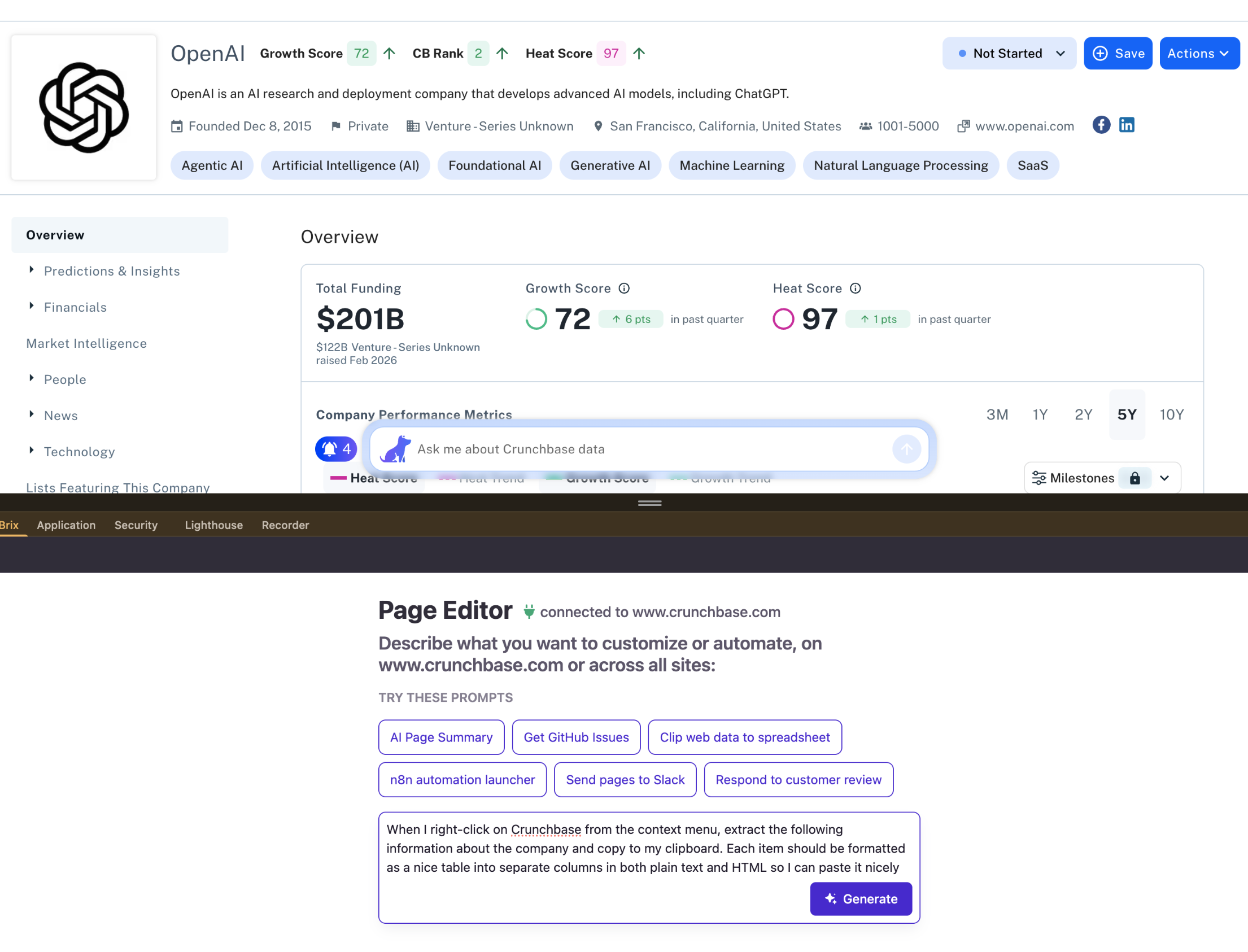This screenshot has width=1248, height=952.
Task: Click the Generate button
Action: [x=861, y=899]
